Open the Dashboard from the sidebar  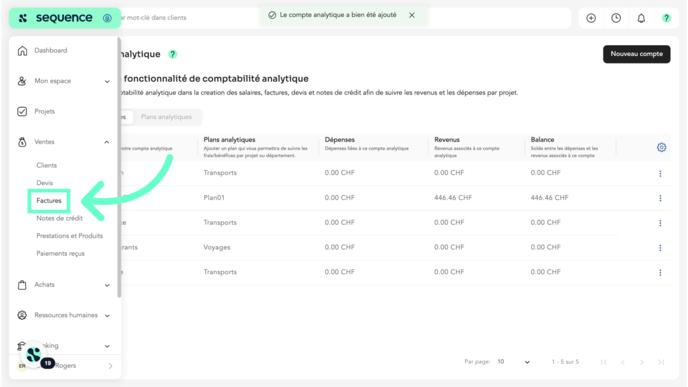click(51, 50)
